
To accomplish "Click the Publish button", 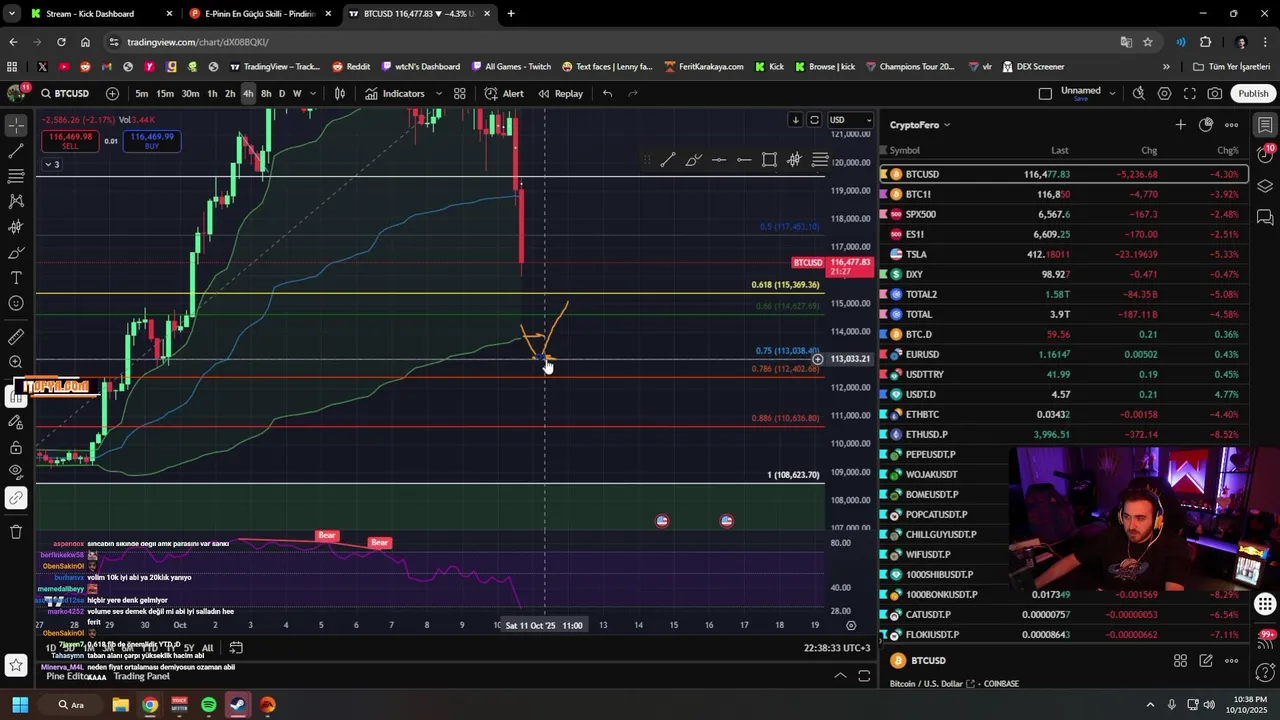I will [x=1253, y=93].
